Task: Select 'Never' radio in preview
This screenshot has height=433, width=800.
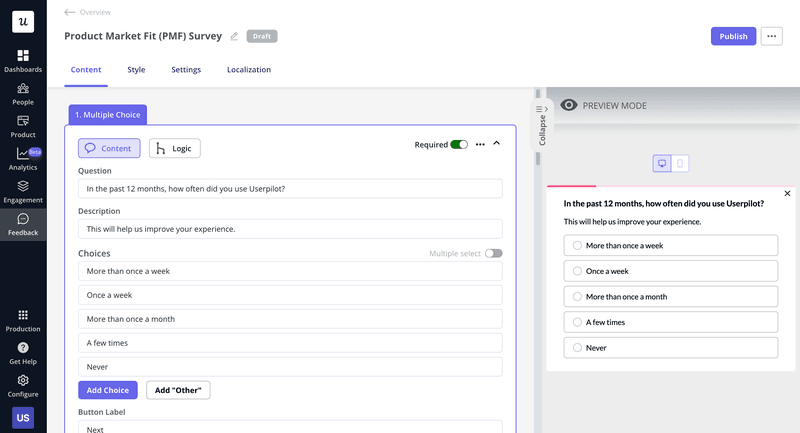Action: click(577, 347)
